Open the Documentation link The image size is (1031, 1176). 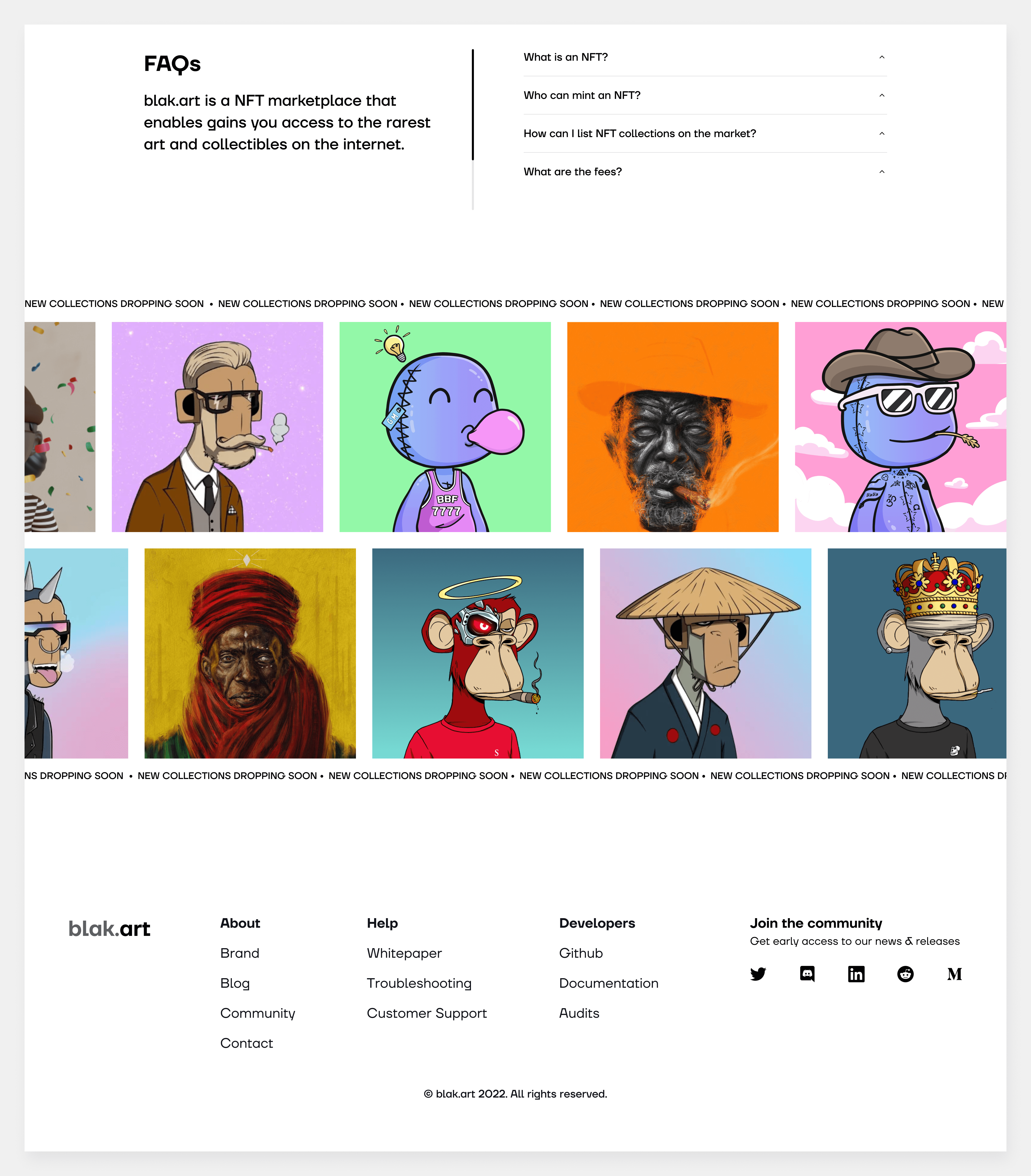click(609, 983)
